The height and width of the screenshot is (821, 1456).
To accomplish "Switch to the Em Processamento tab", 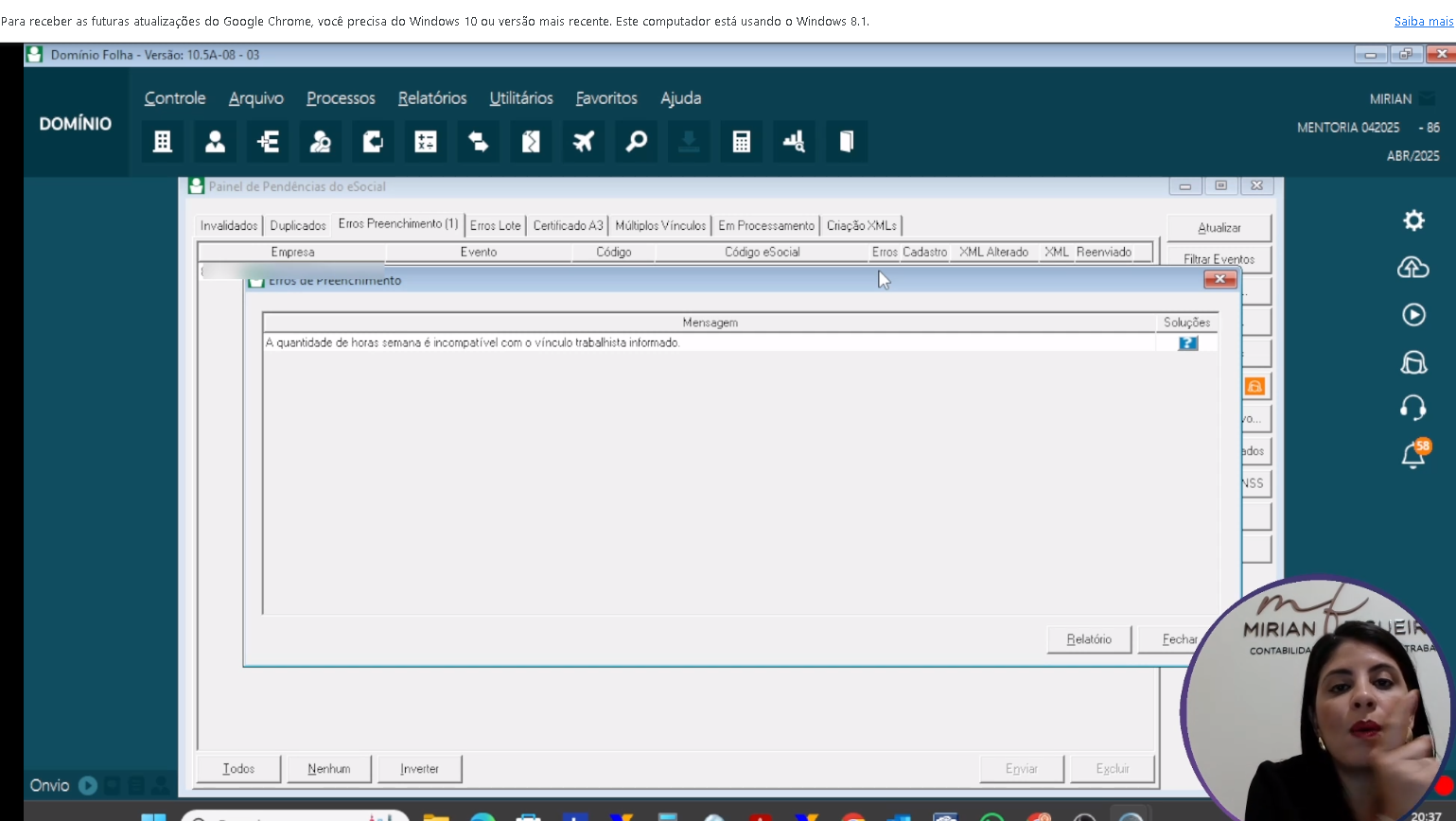I will (x=766, y=226).
